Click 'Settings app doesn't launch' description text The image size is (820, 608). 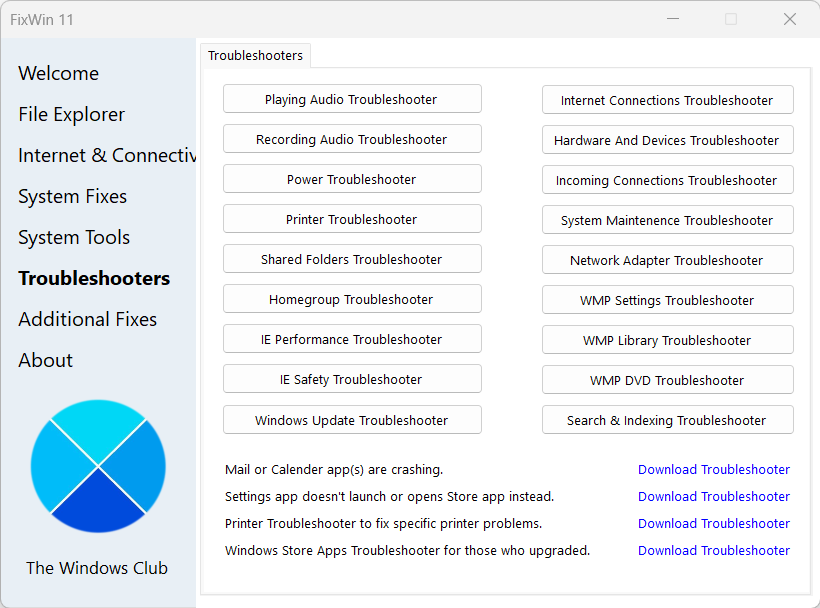(389, 496)
